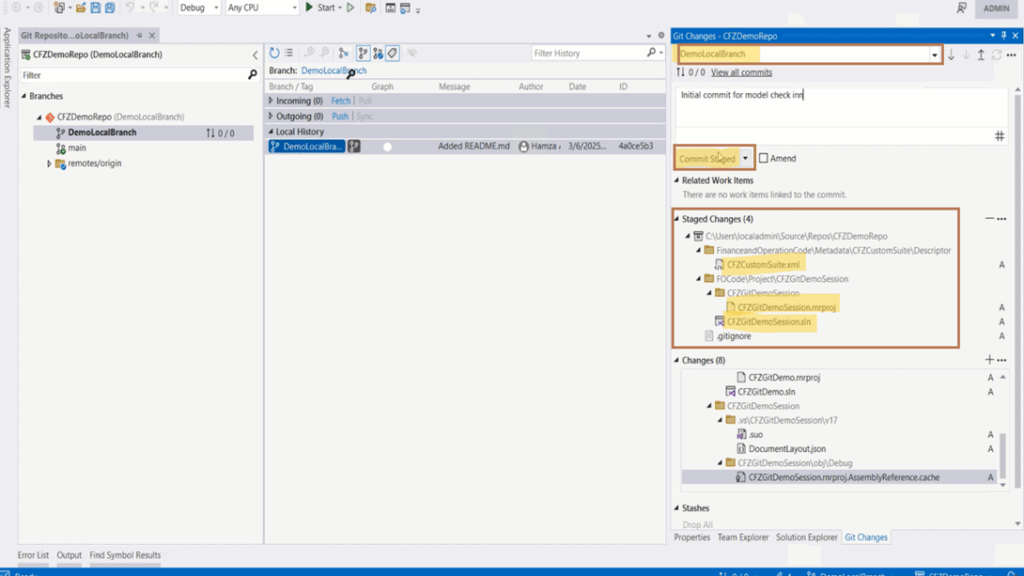This screenshot has height=576, width=1024.
Task: Click the branches Filter input field
Action: click(133, 75)
